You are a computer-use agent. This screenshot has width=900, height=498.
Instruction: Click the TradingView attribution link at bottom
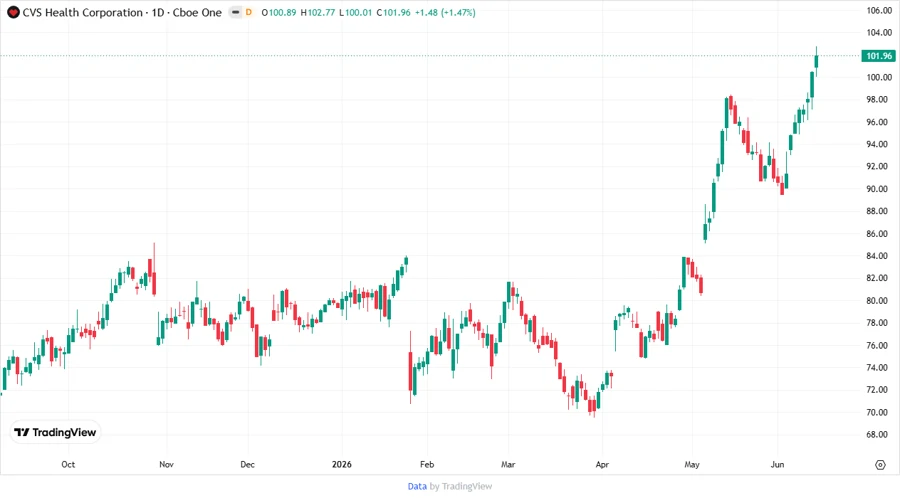point(467,487)
